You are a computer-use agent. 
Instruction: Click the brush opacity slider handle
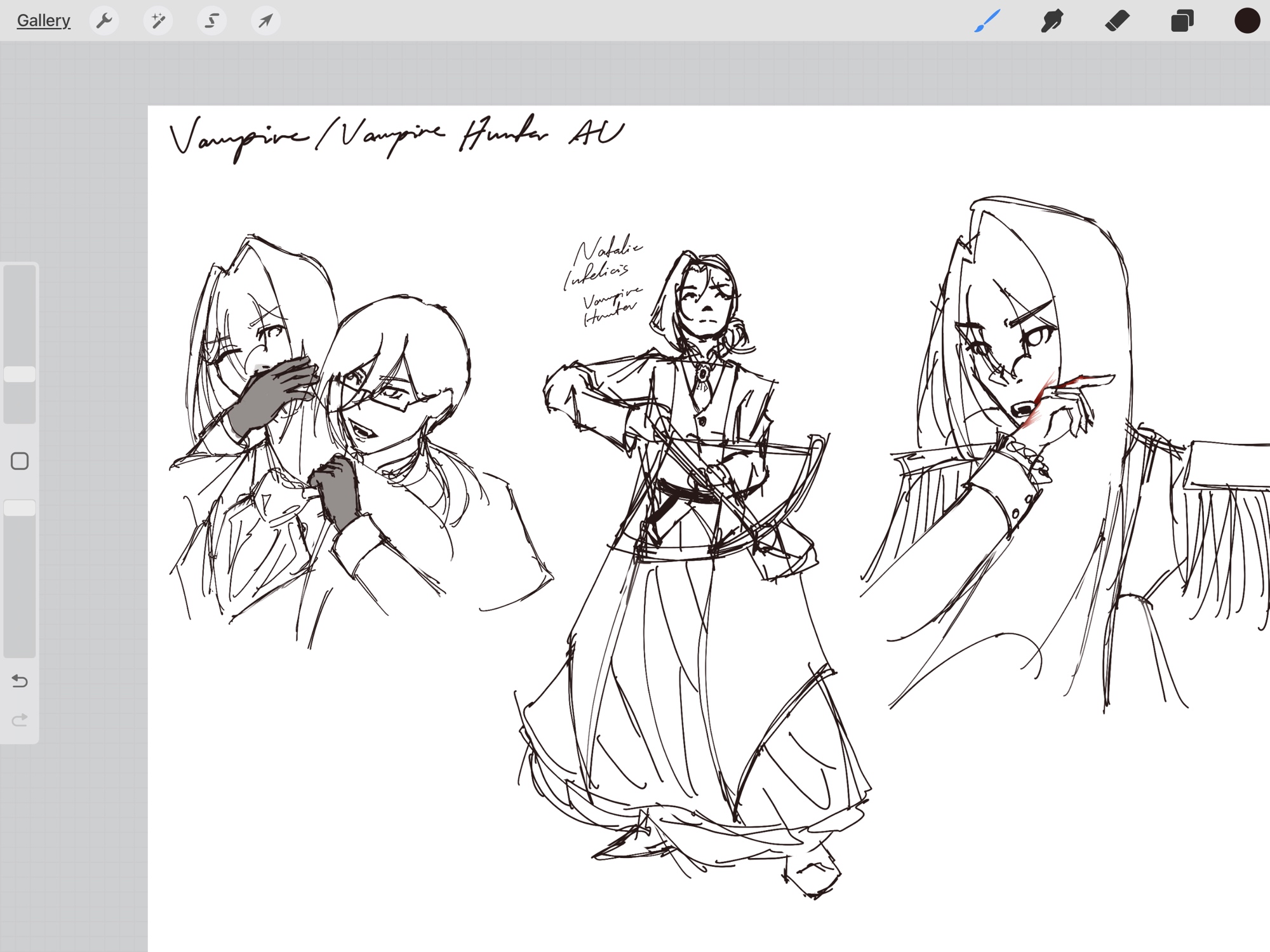click(20, 508)
